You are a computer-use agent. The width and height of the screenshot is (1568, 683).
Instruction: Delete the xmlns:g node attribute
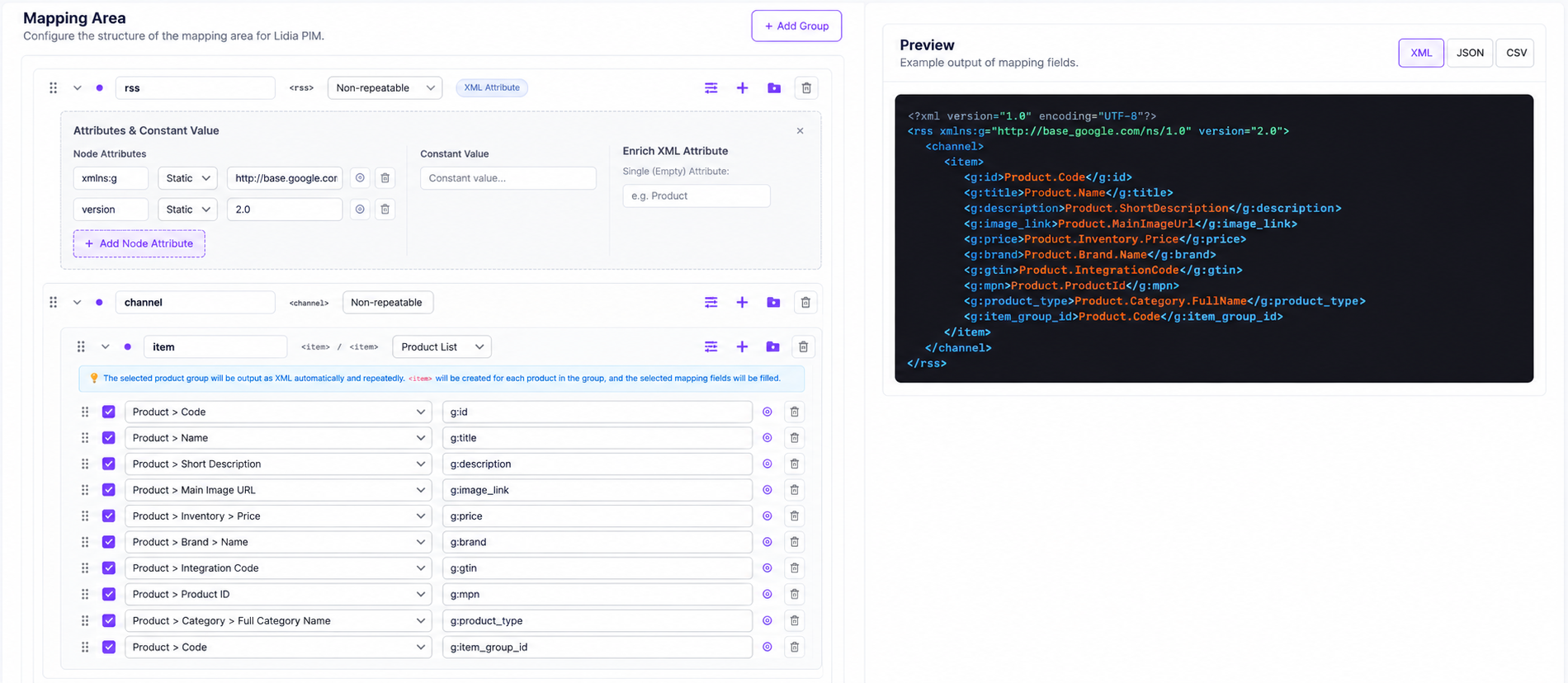tap(385, 178)
